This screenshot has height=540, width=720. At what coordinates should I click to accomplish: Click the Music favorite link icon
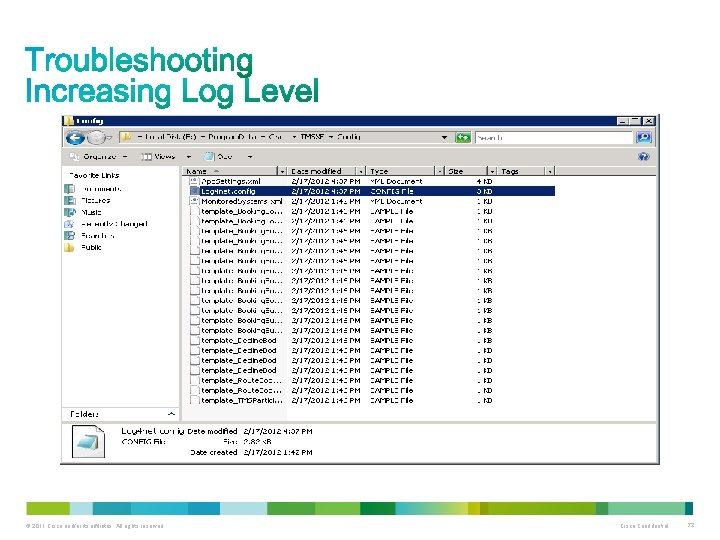[x=70, y=212]
